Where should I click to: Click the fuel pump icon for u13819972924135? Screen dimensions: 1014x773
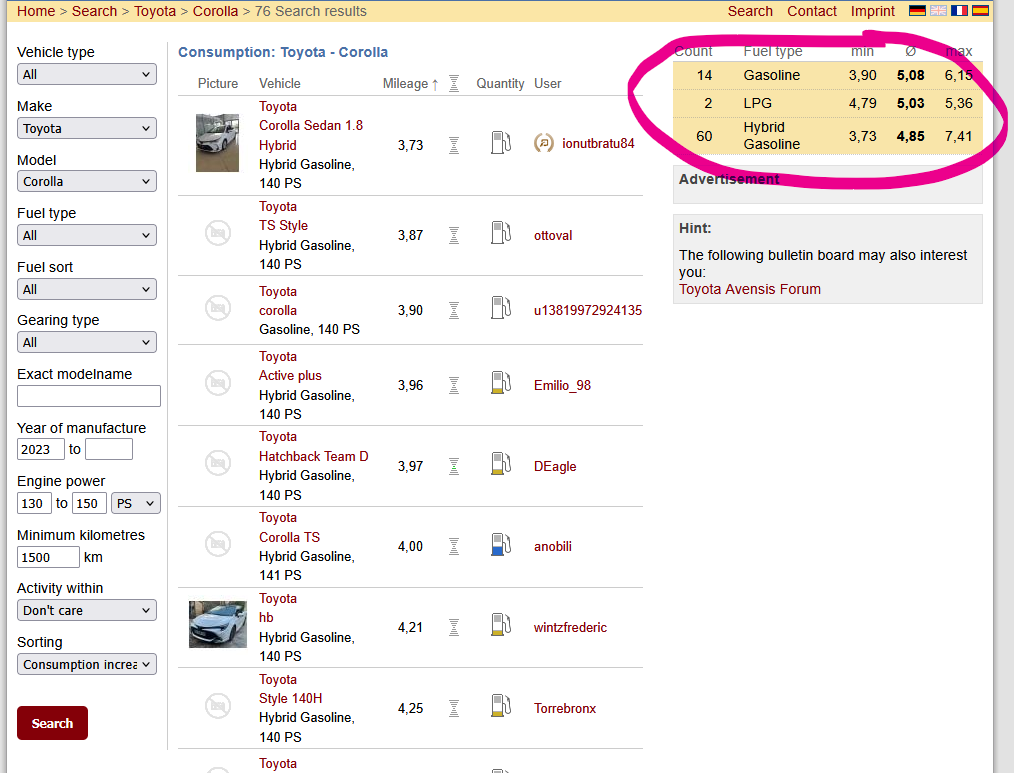point(501,308)
